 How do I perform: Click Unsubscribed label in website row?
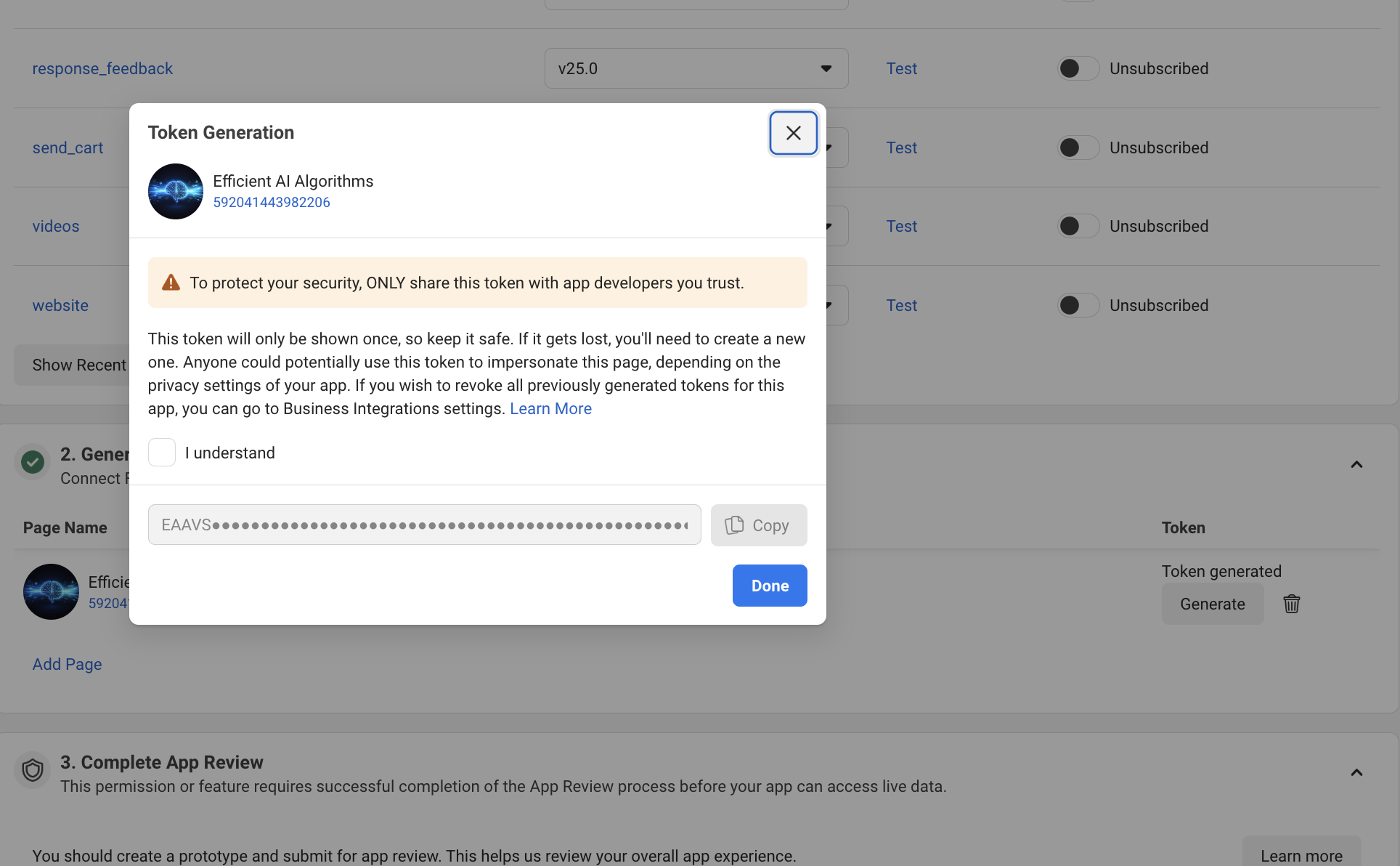point(1159,305)
